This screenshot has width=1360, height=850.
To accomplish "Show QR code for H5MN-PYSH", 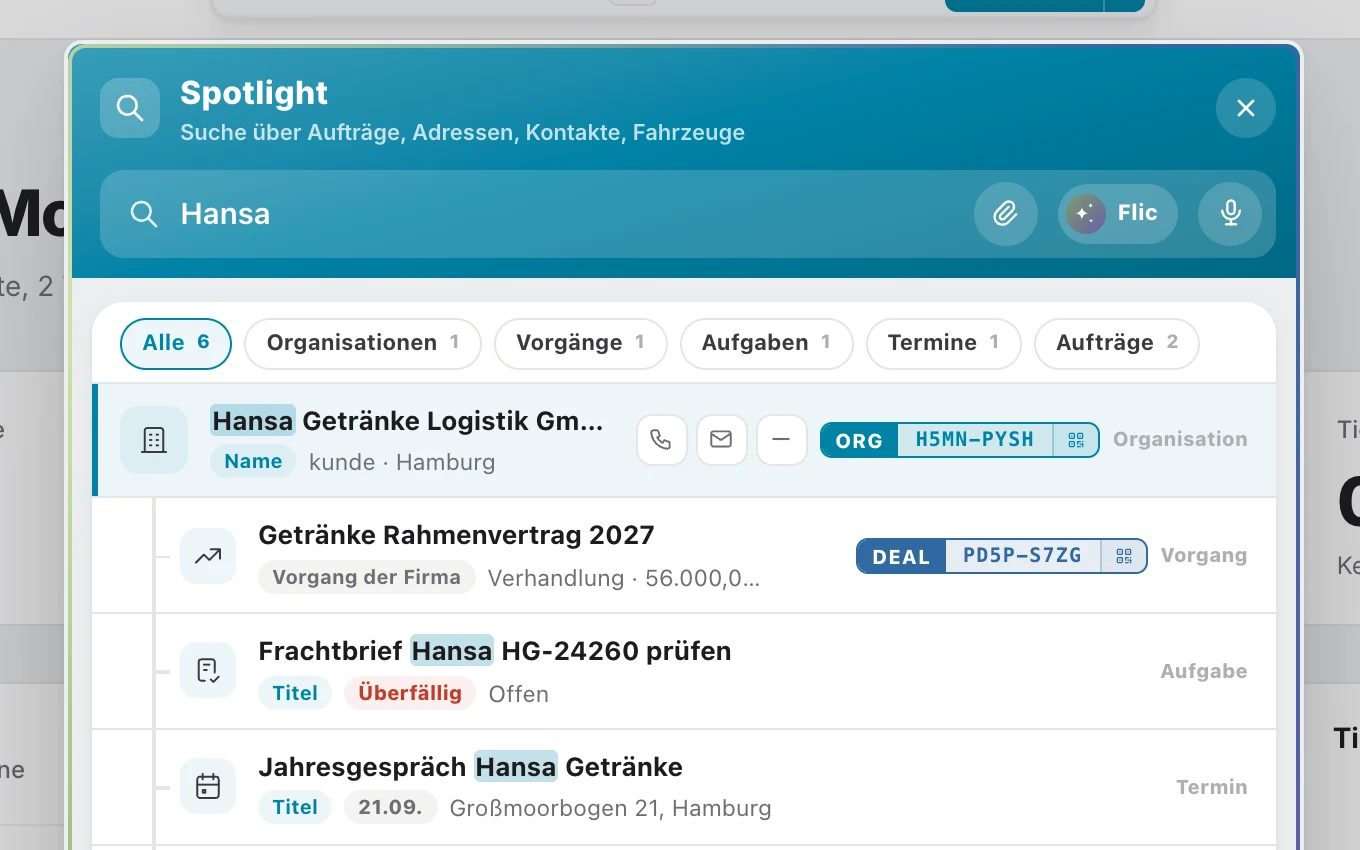I will coord(1076,440).
